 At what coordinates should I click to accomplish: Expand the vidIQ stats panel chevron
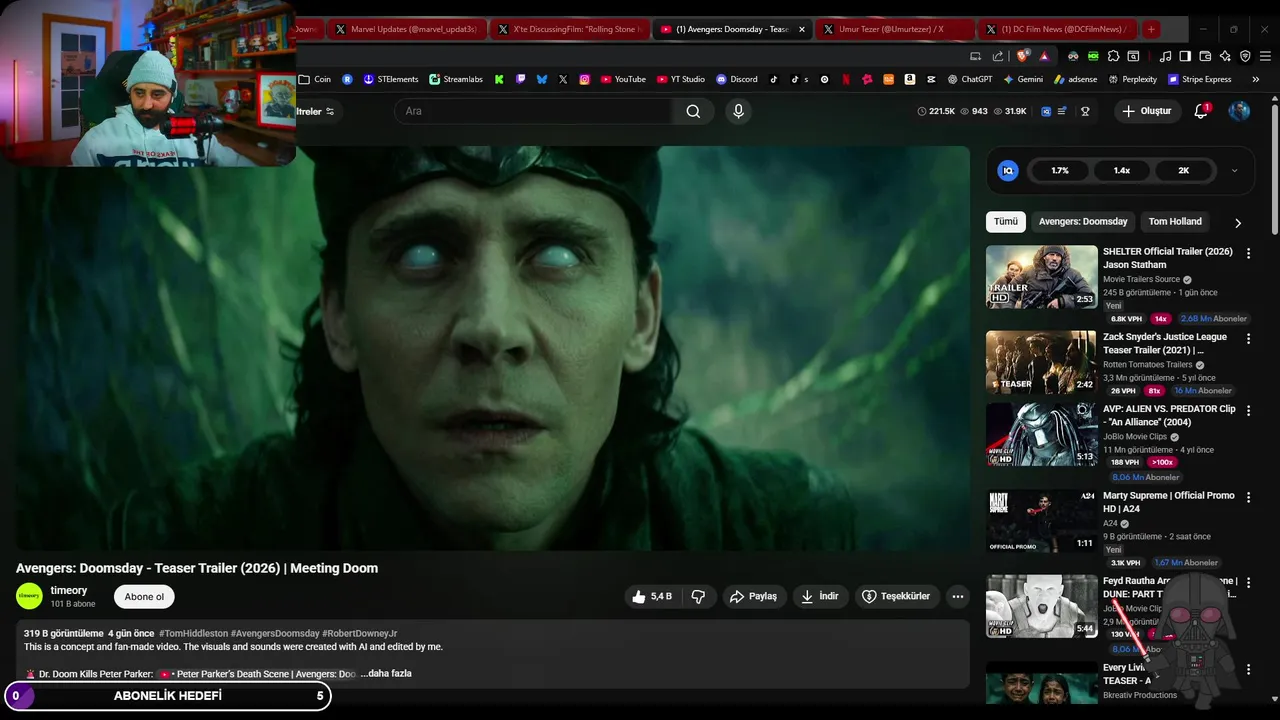coord(1234,171)
